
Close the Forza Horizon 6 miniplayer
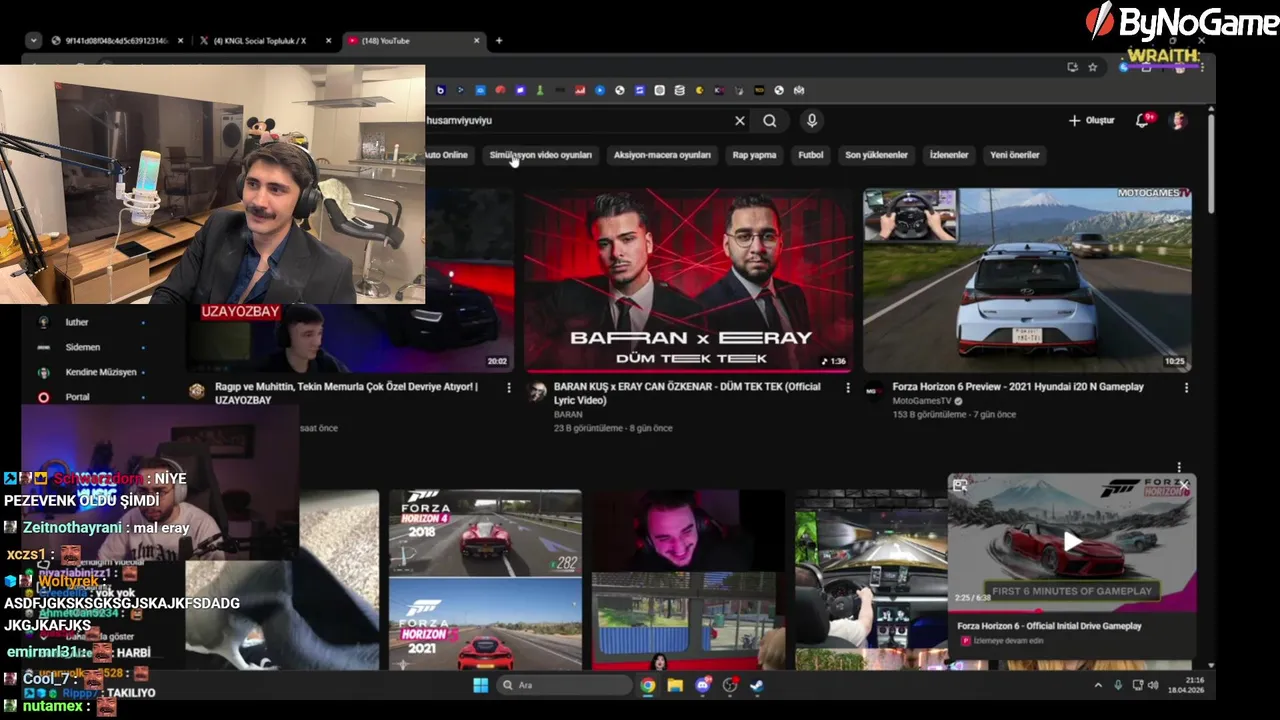click(1183, 485)
